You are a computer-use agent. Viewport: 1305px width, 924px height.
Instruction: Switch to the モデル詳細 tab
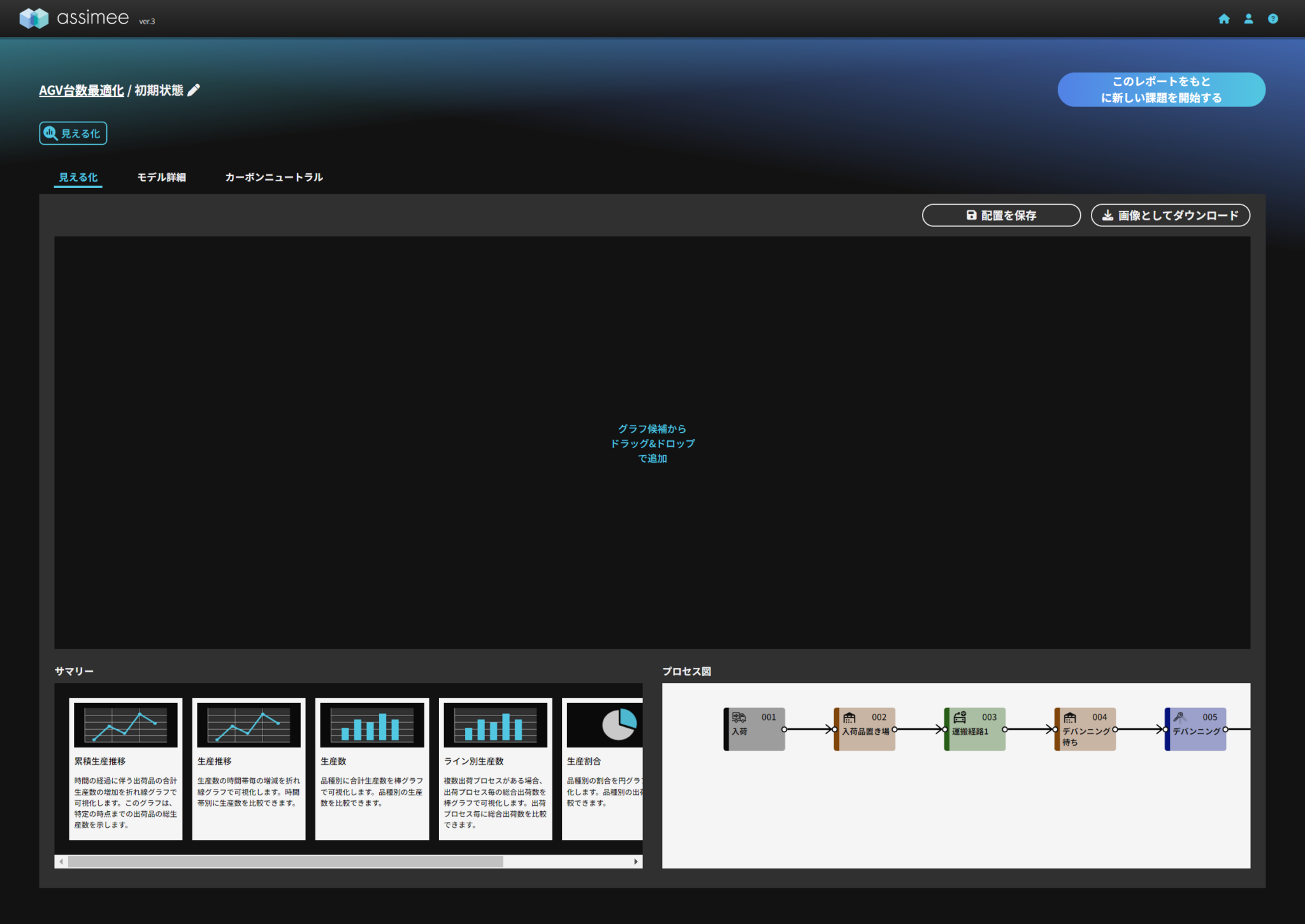click(x=161, y=177)
